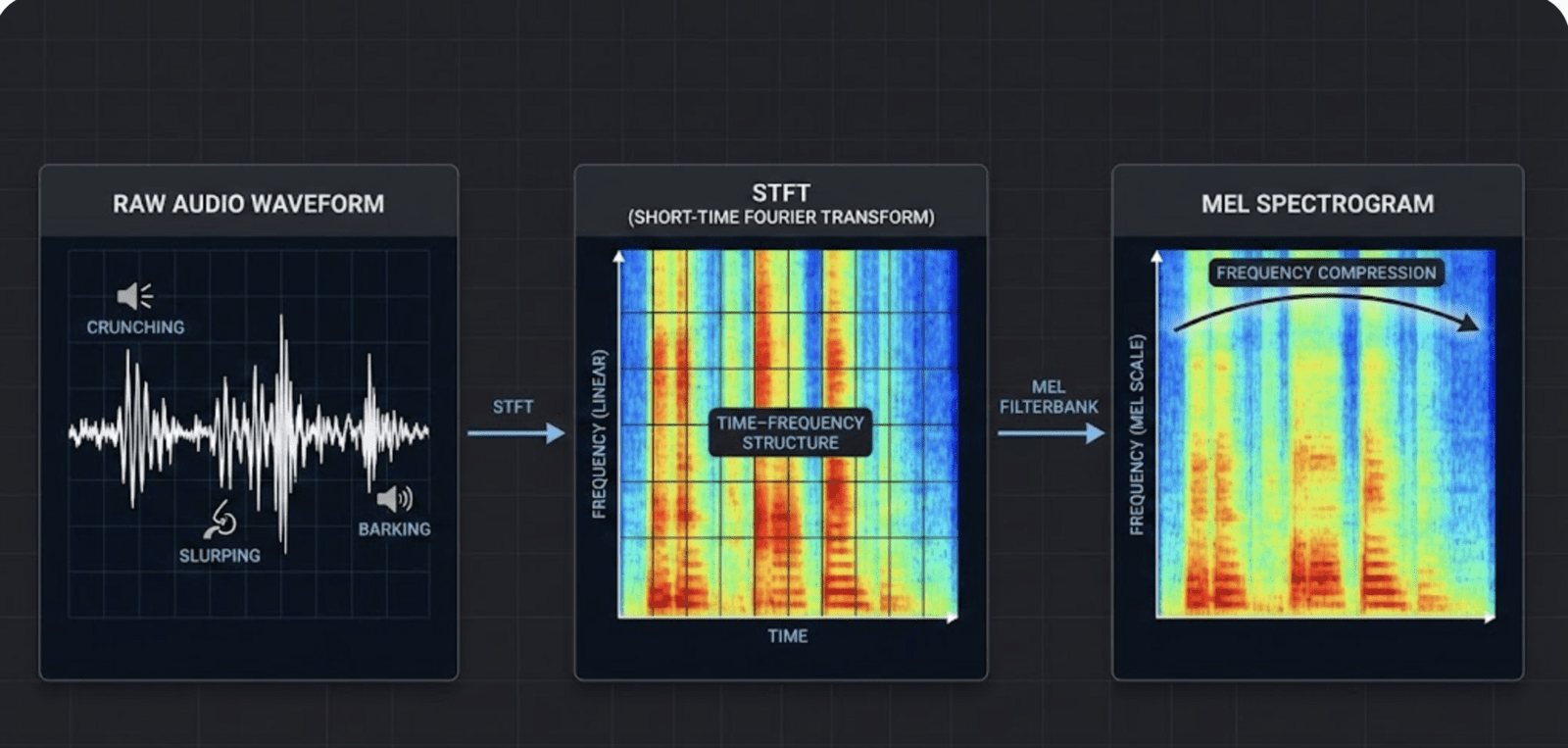The image size is (1568, 748).
Task: Click the TIME-FREQUENCY STRUCTURE label box
Action: [790, 432]
